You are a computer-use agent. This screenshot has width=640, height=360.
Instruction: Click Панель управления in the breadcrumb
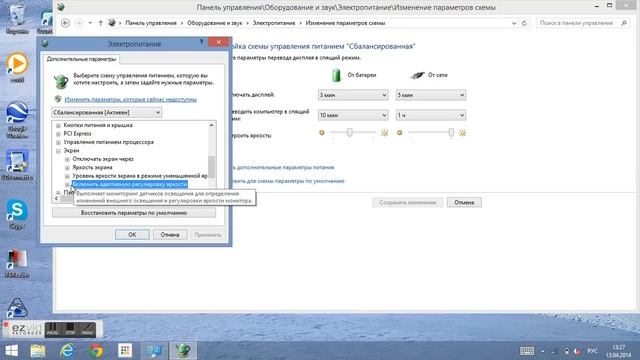tap(151, 23)
